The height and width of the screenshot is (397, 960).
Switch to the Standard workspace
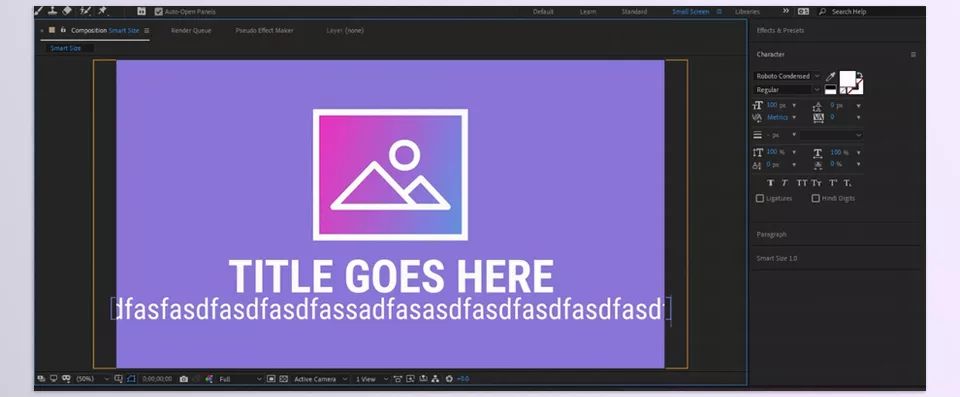(634, 12)
